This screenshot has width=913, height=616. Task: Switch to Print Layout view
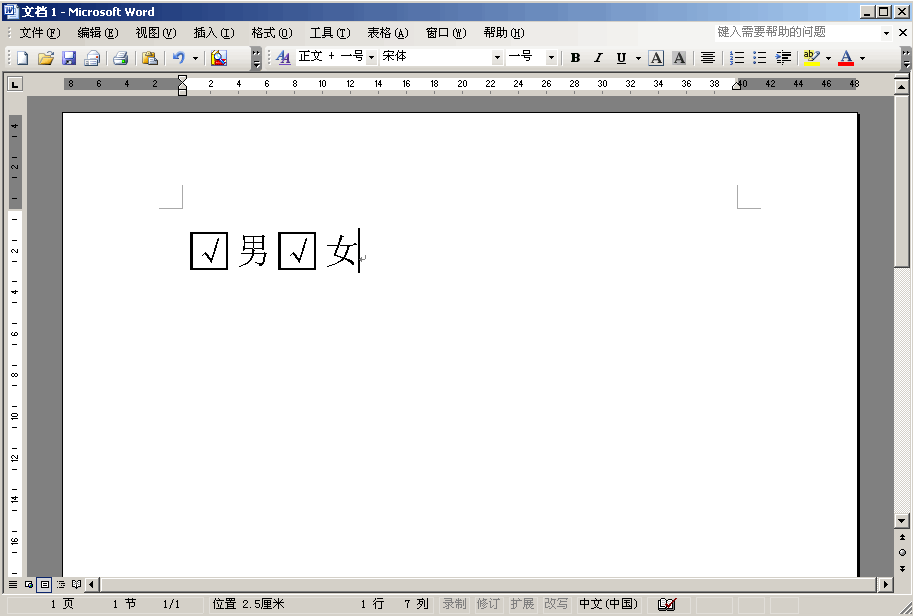pos(44,584)
